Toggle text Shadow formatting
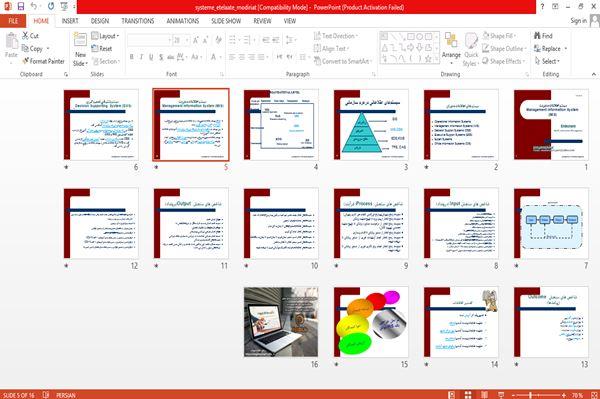Screen dimensions: 600x399 161,57
